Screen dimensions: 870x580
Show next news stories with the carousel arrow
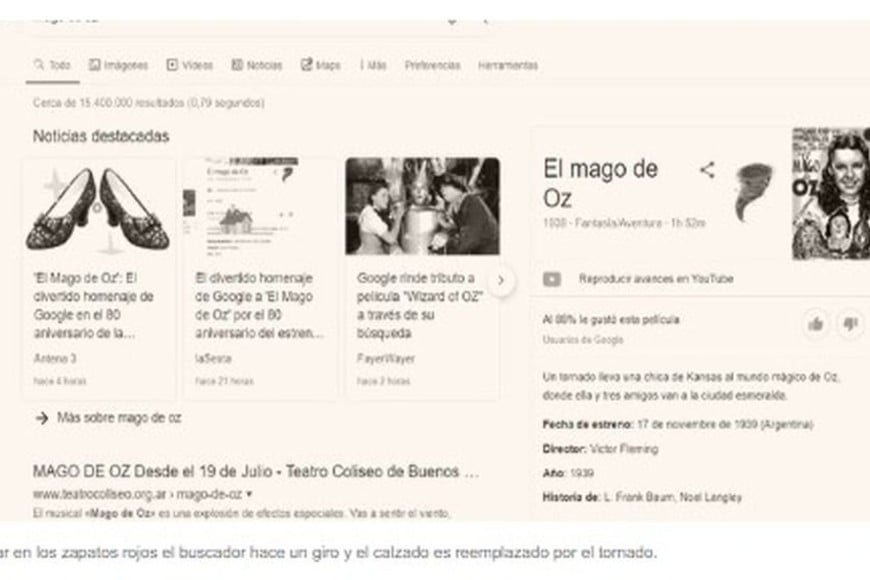coord(501,281)
